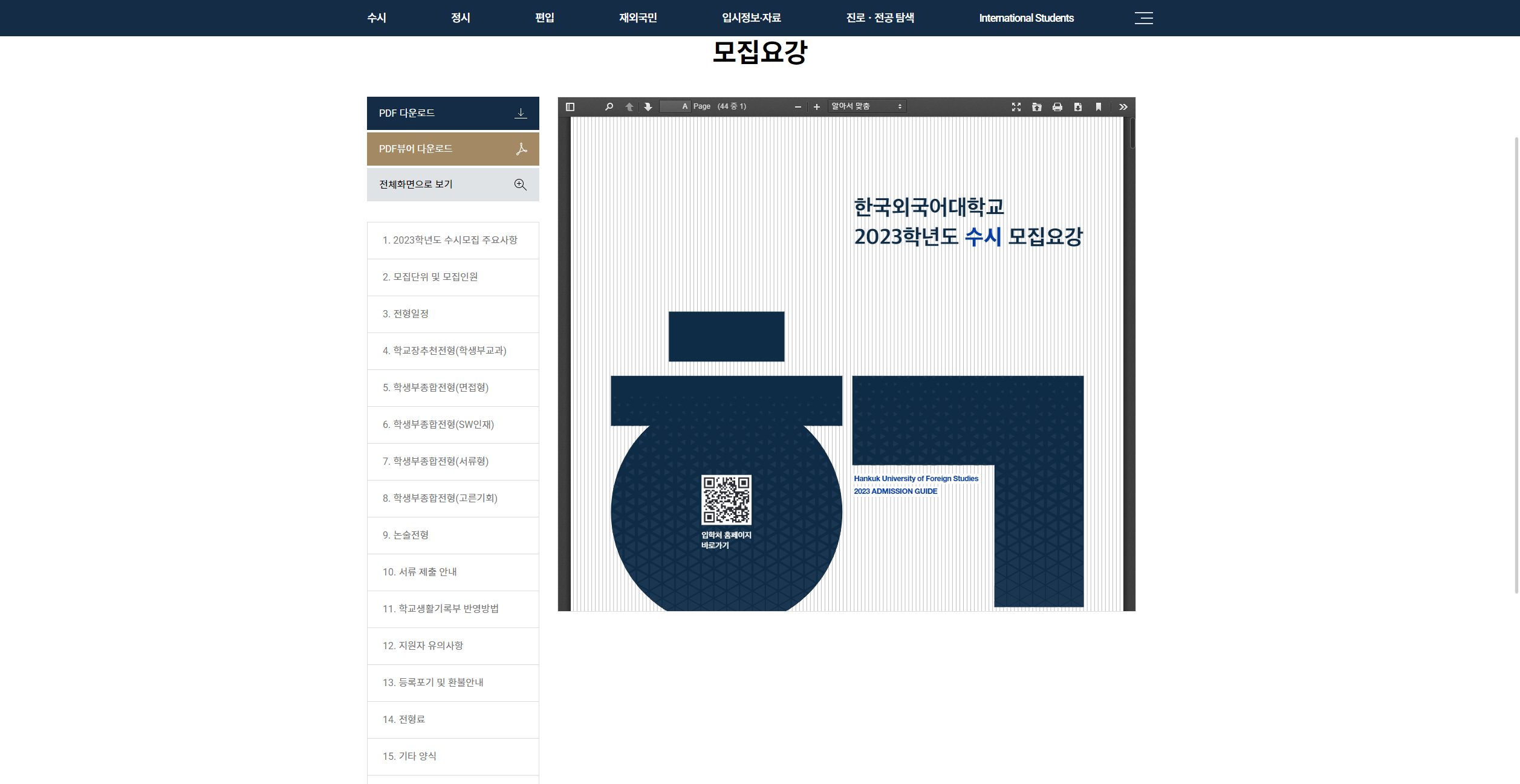Click the QR code on PDF cover
The image size is (1520, 784).
tap(726, 500)
